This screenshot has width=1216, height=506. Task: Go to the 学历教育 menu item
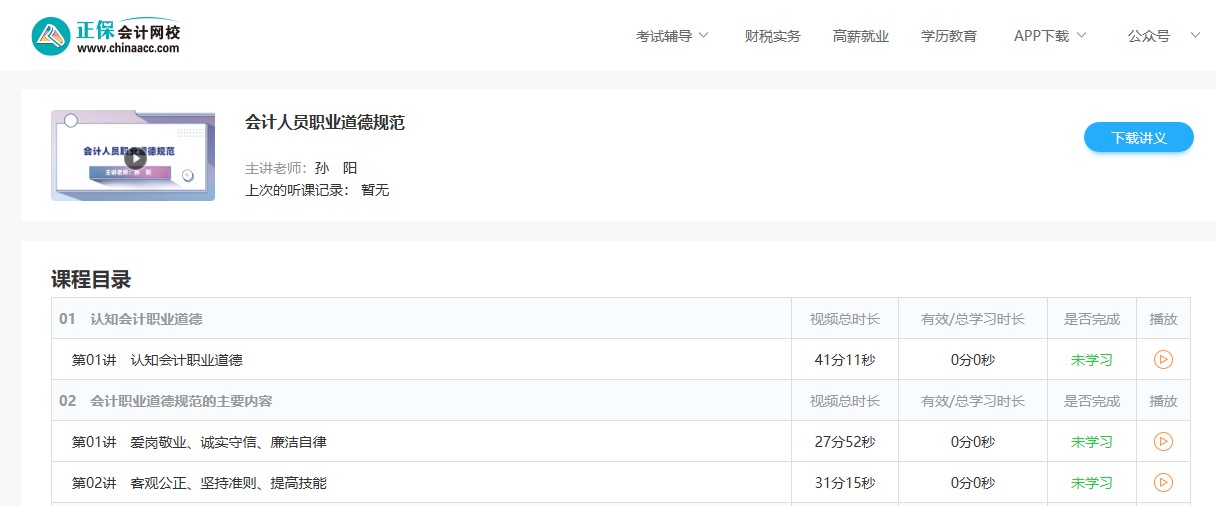949,36
